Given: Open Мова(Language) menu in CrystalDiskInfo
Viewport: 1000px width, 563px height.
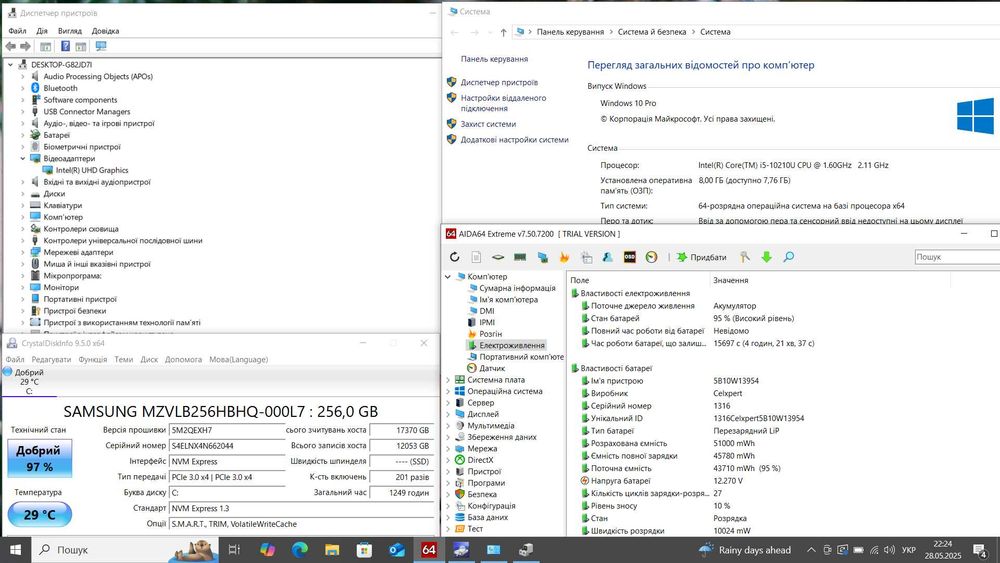Looking at the screenshot, I should [239, 360].
